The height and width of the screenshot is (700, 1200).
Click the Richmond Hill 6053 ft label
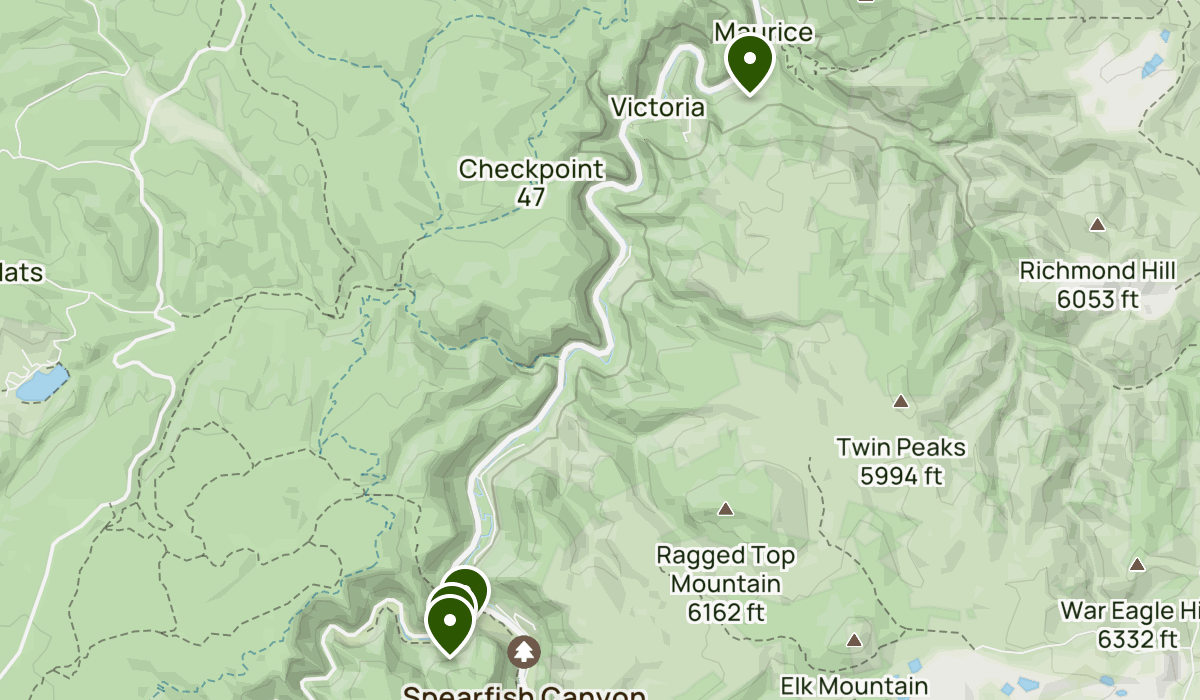(x=1097, y=284)
